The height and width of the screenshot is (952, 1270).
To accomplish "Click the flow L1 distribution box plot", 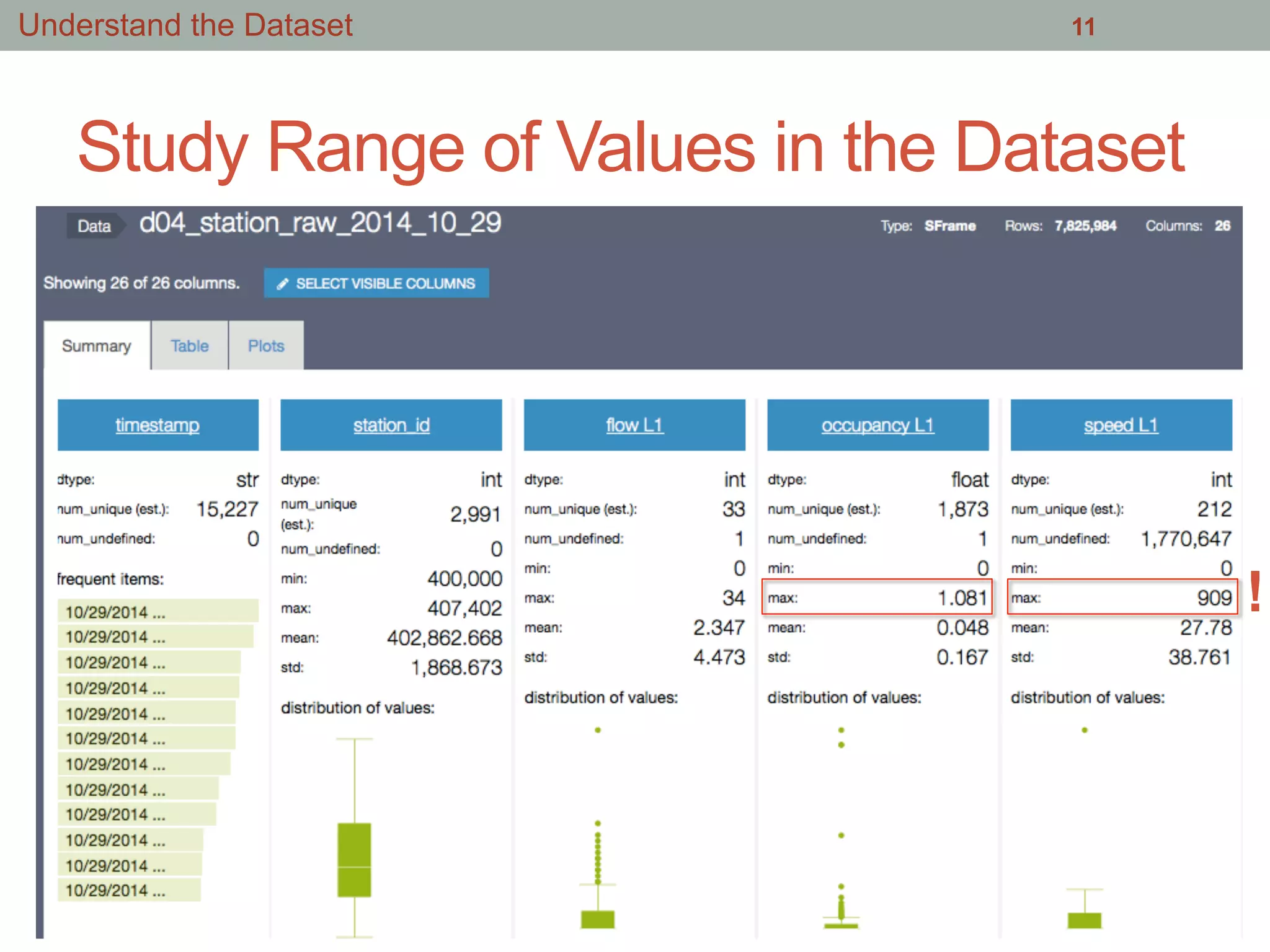I will (x=598, y=828).
